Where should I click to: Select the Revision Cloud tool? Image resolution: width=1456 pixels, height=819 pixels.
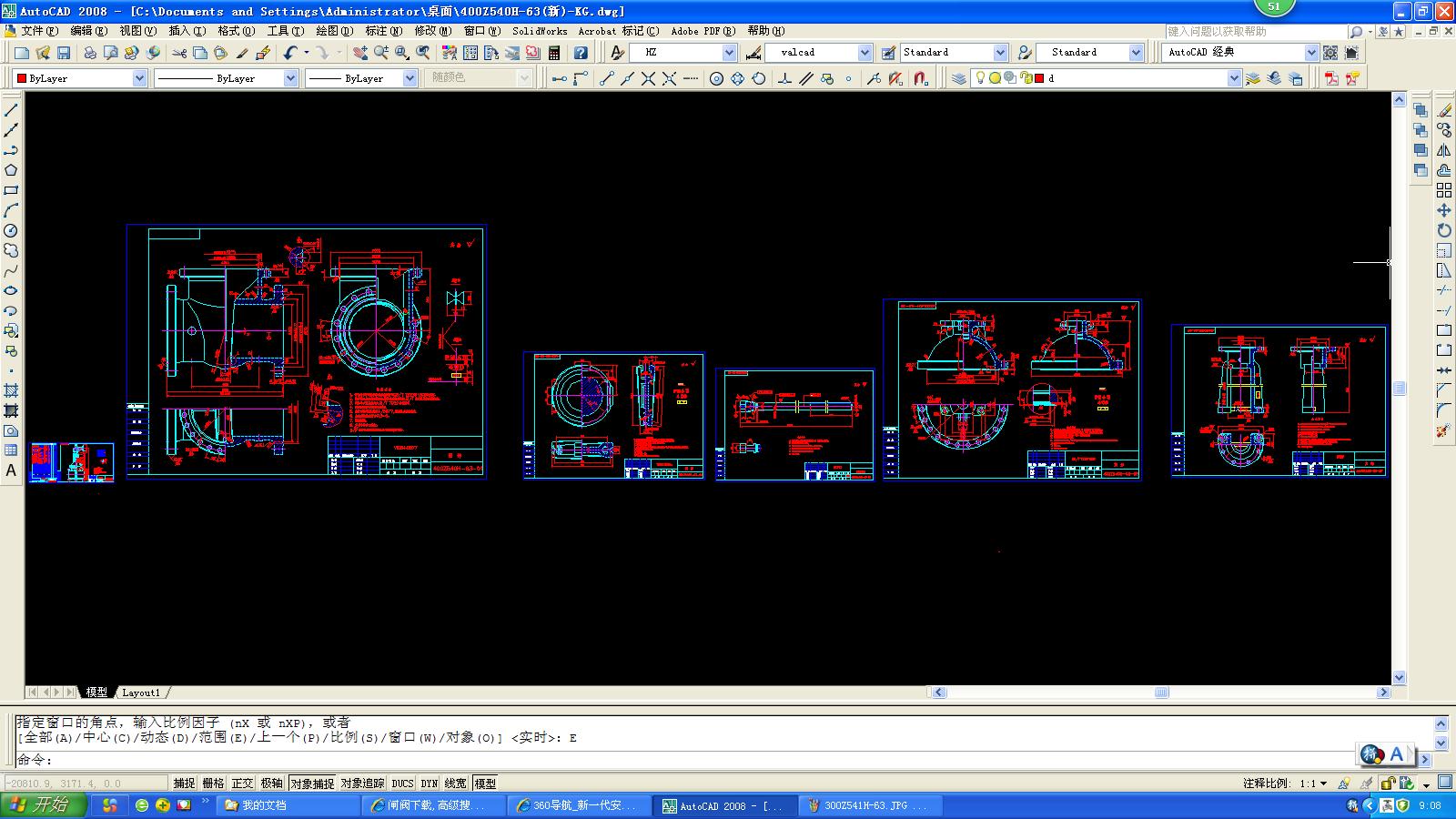(11, 250)
